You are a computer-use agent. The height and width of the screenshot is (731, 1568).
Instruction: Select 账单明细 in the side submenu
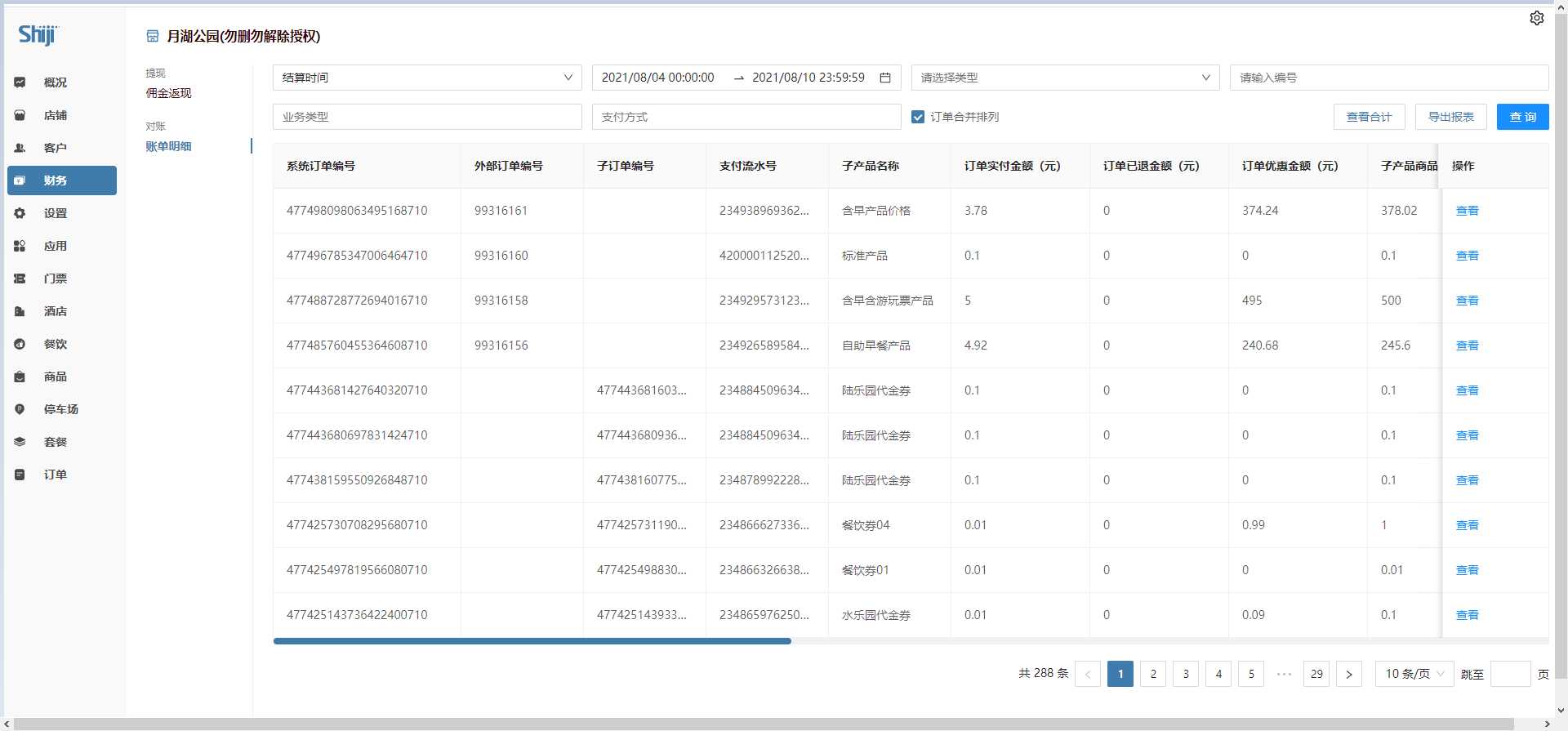click(x=168, y=146)
